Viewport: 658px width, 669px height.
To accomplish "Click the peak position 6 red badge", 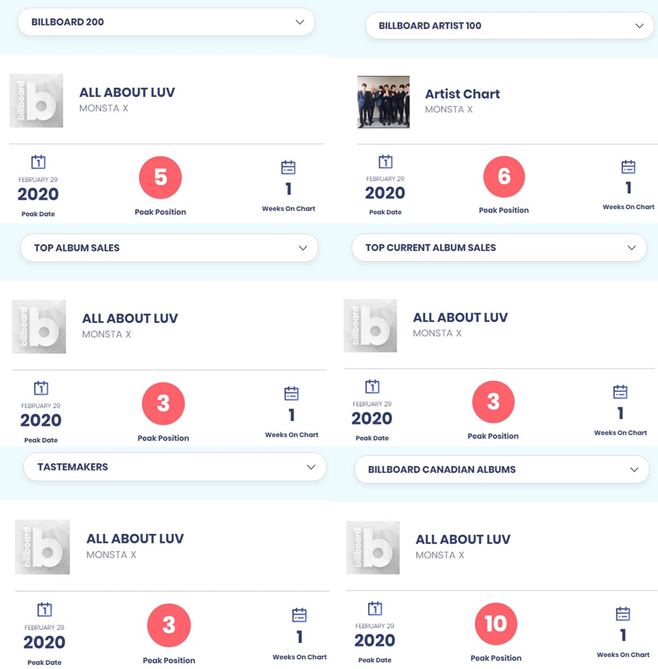I will (504, 176).
